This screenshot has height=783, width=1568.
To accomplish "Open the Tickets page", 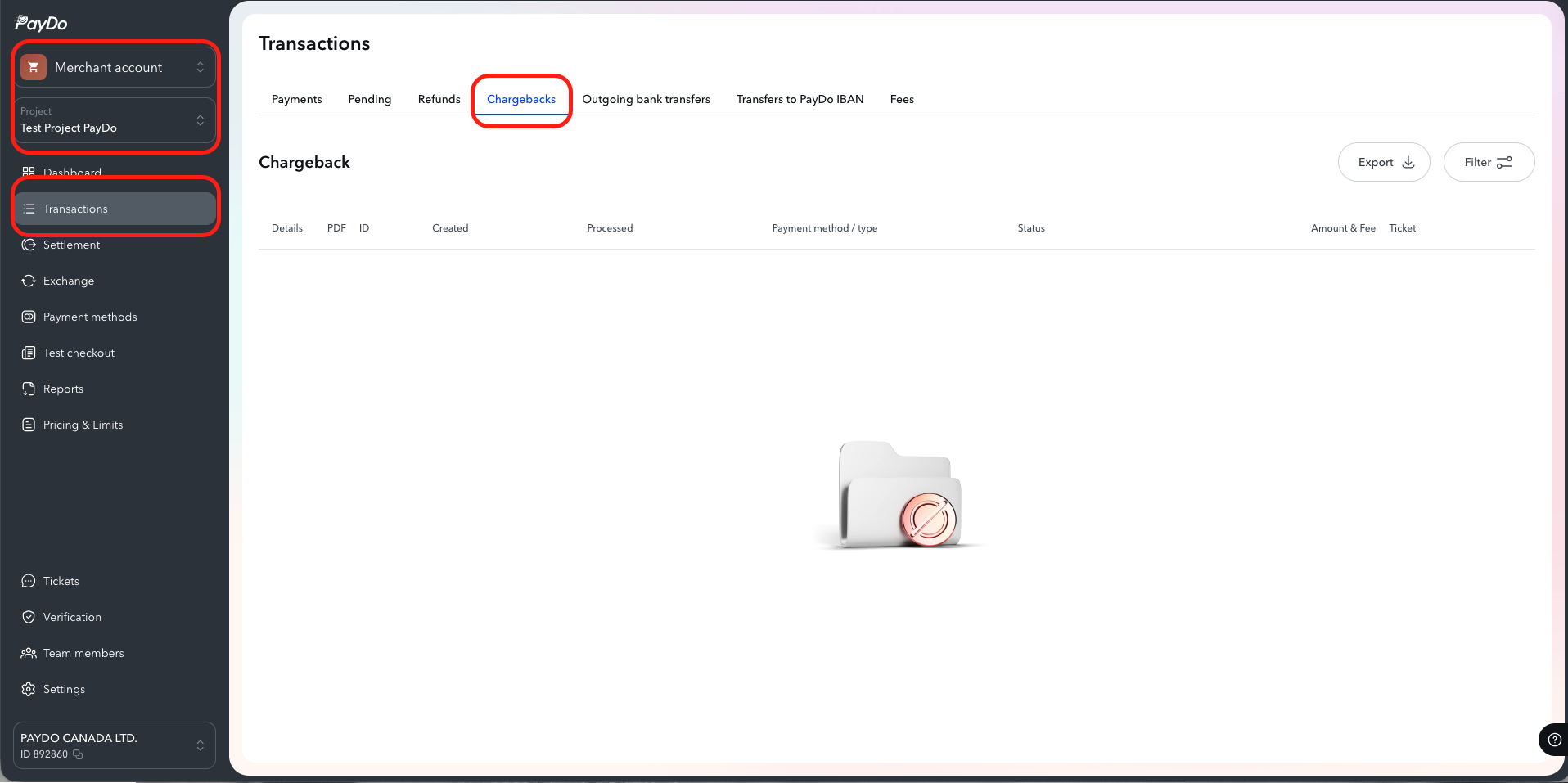I will tap(61, 581).
